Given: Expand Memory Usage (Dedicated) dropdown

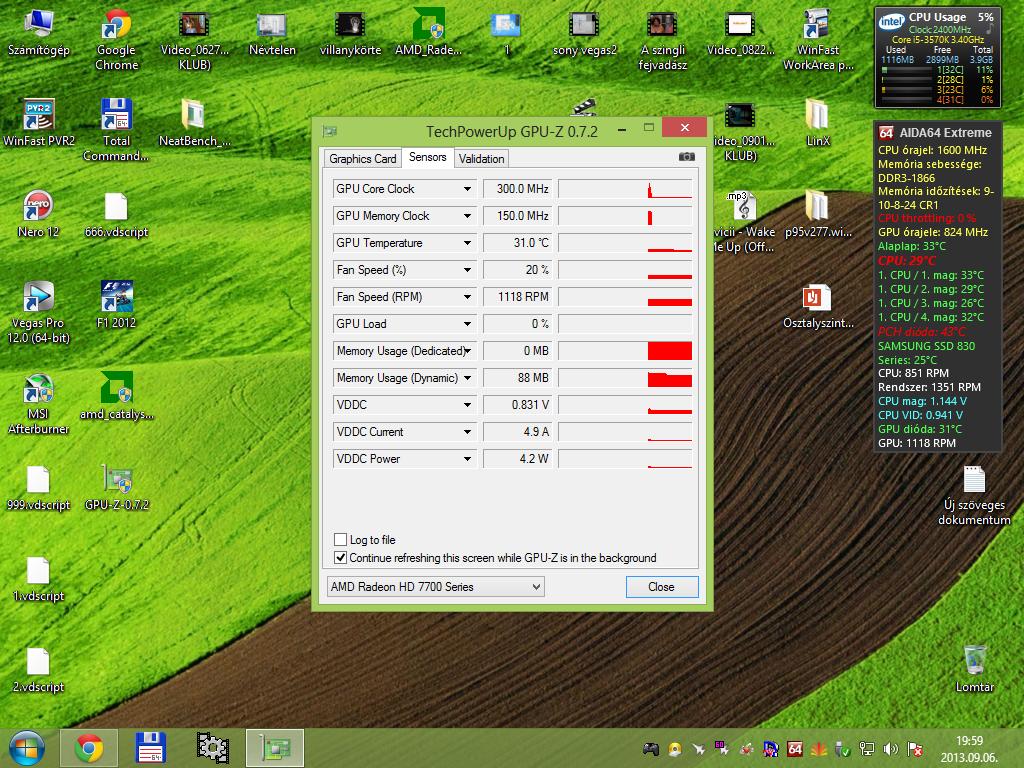Looking at the screenshot, I should (x=468, y=351).
